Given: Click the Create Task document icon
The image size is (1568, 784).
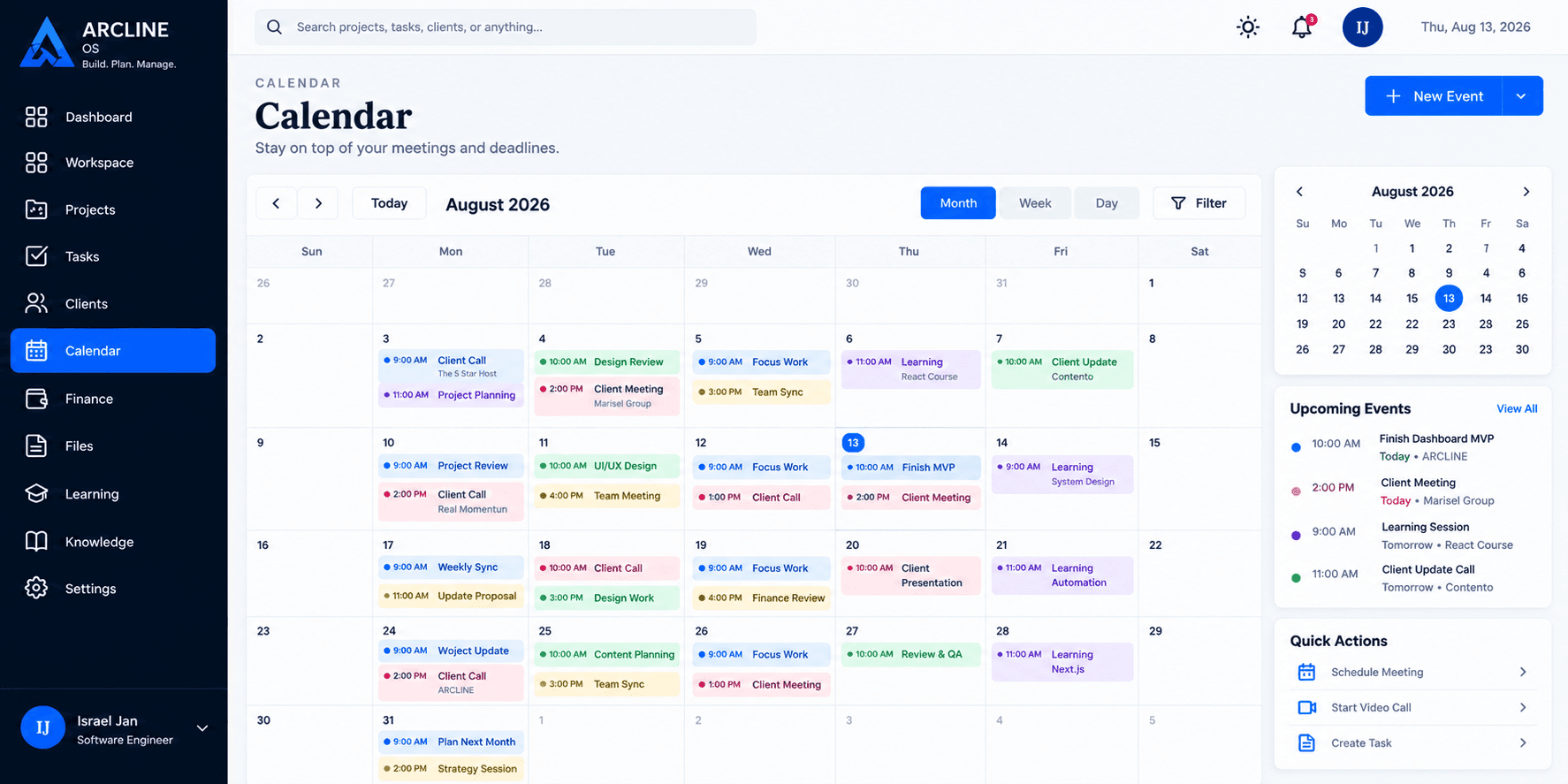Looking at the screenshot, I should click(x=1306, y=742).
